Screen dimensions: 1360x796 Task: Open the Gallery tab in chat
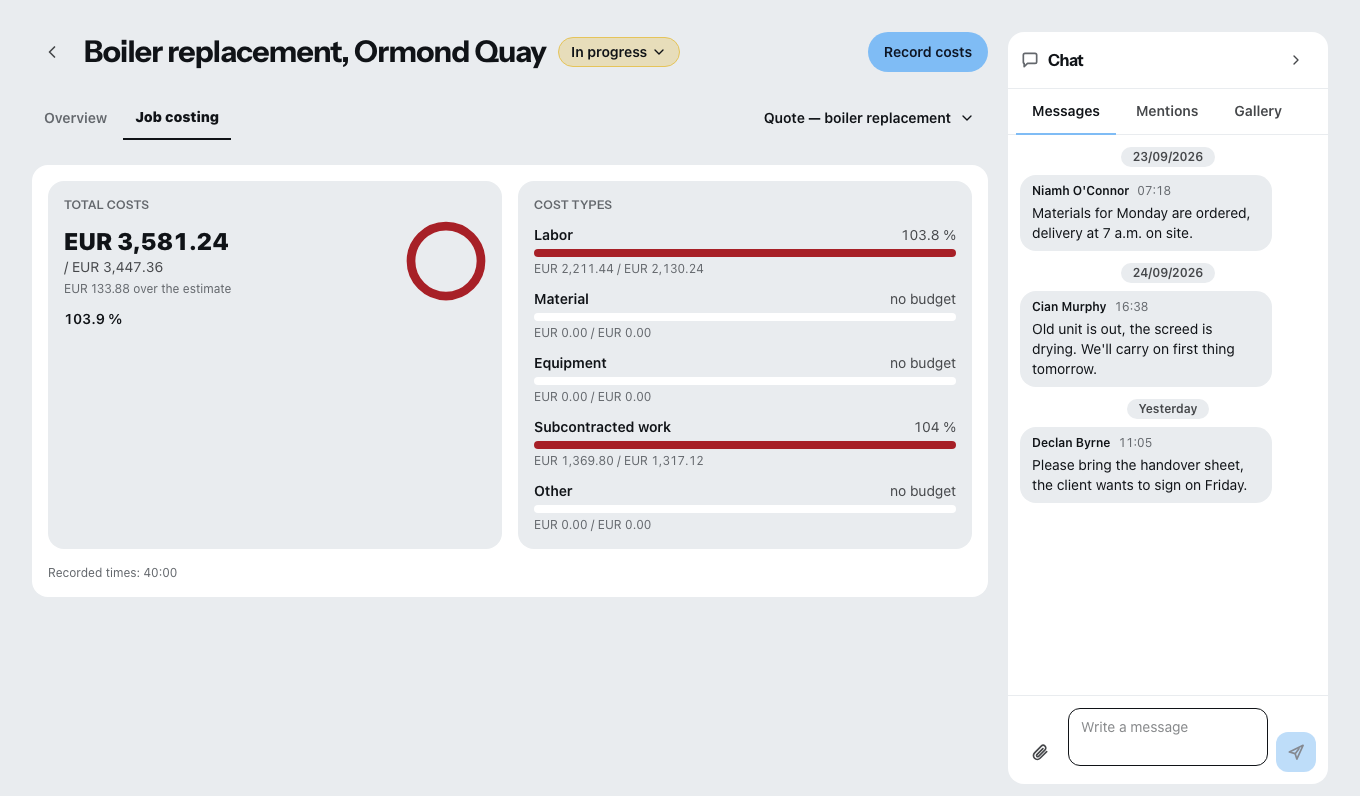pos(1258,111)
